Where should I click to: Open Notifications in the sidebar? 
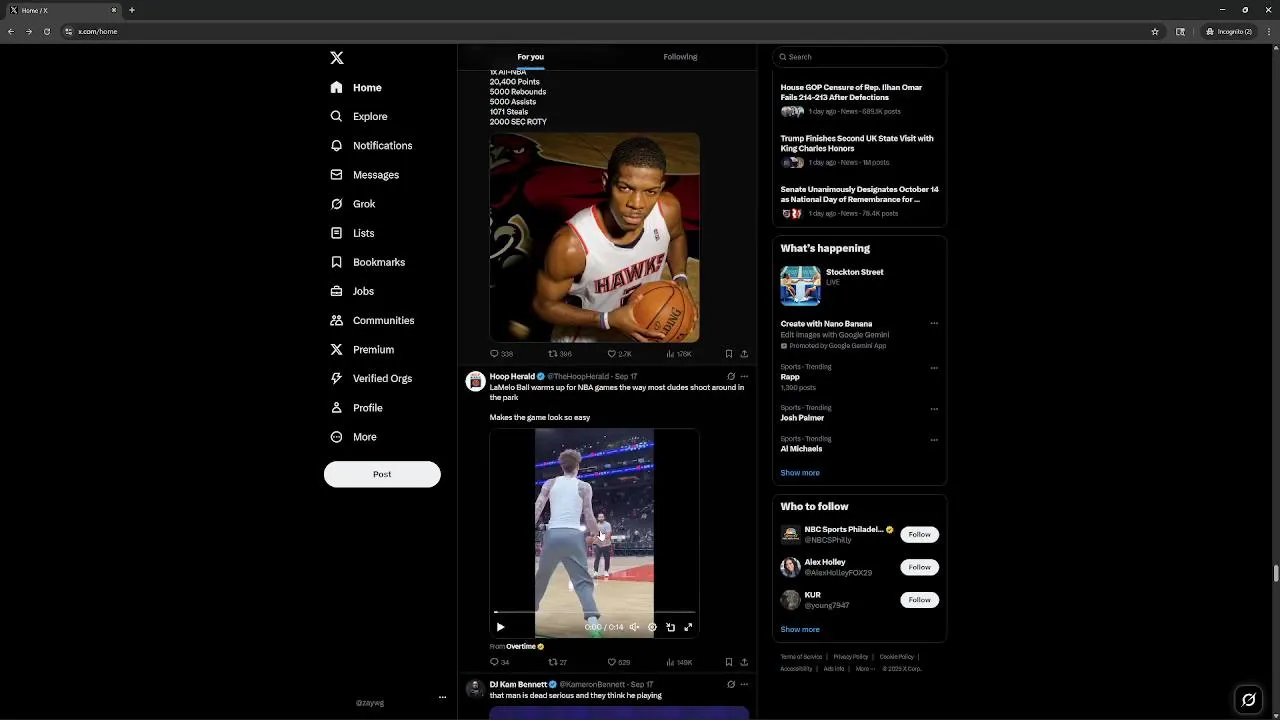click(x=371, y=146)
